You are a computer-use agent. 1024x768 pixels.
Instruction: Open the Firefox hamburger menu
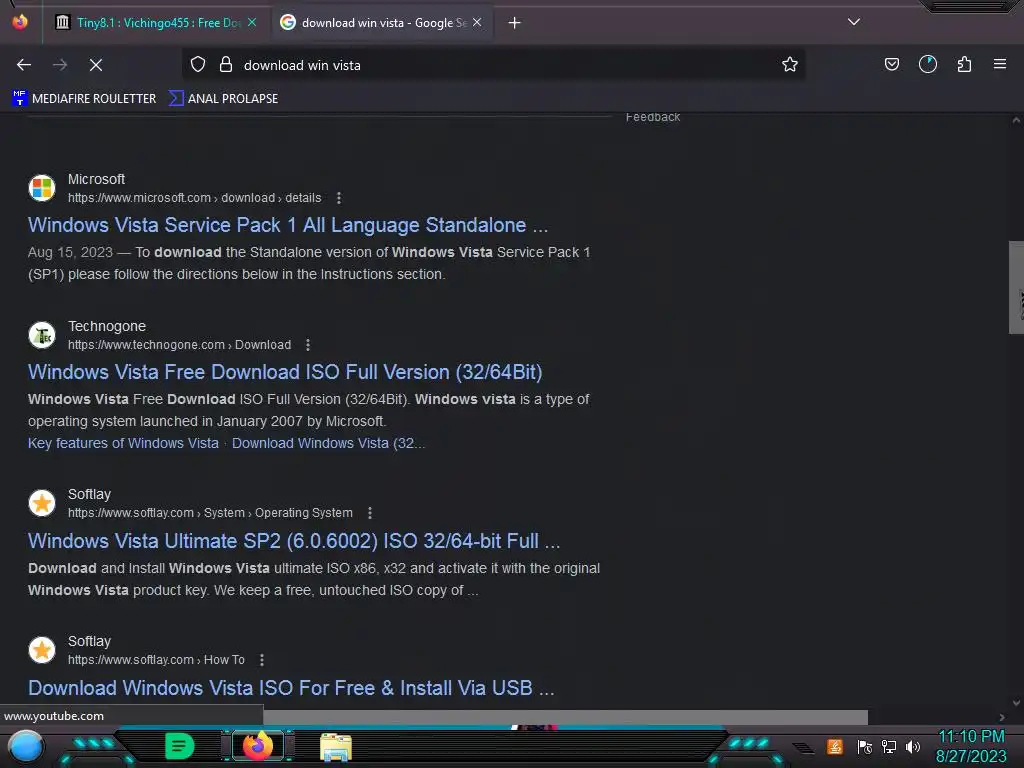1000,65
